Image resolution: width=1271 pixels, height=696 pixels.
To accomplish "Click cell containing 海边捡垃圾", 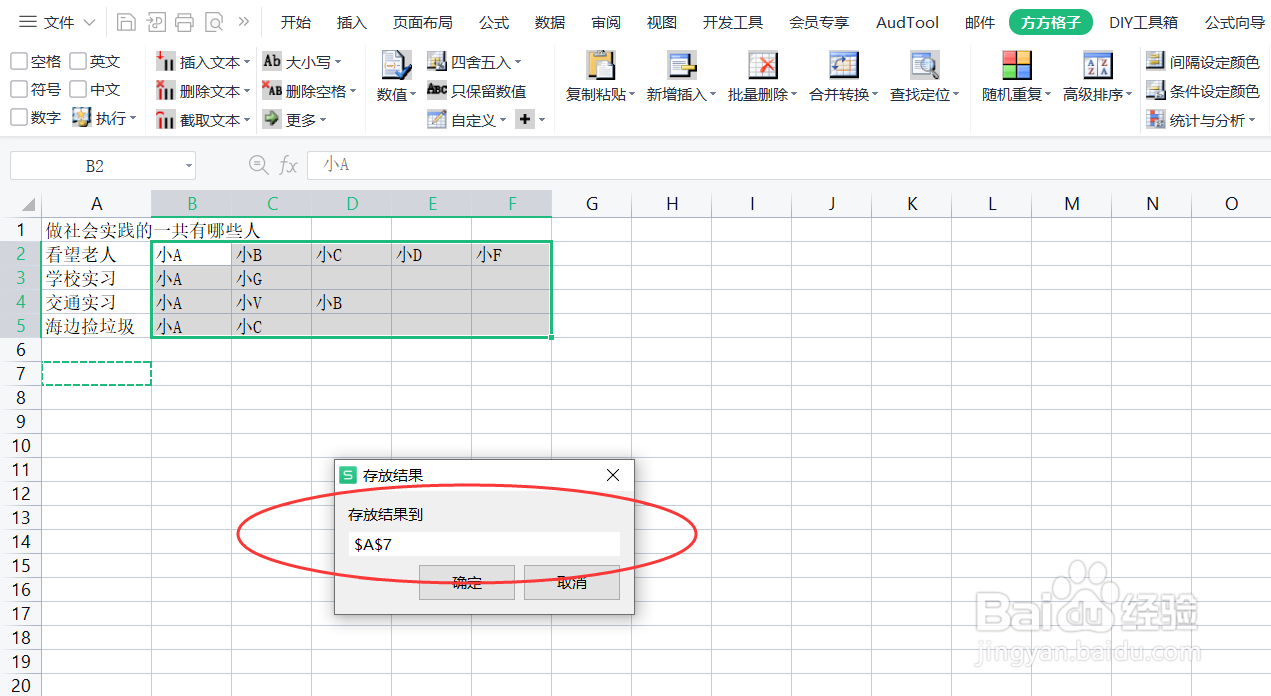I will pyautogui.click(x=96, y=326).
